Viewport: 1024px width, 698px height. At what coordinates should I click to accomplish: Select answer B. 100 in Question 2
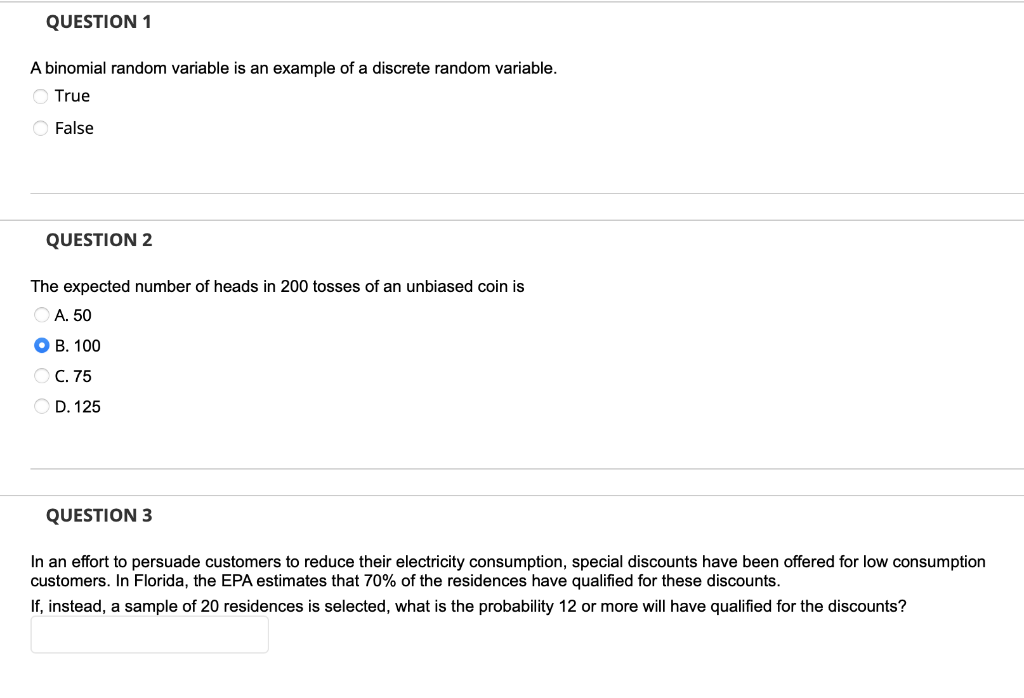click(42, 345)
